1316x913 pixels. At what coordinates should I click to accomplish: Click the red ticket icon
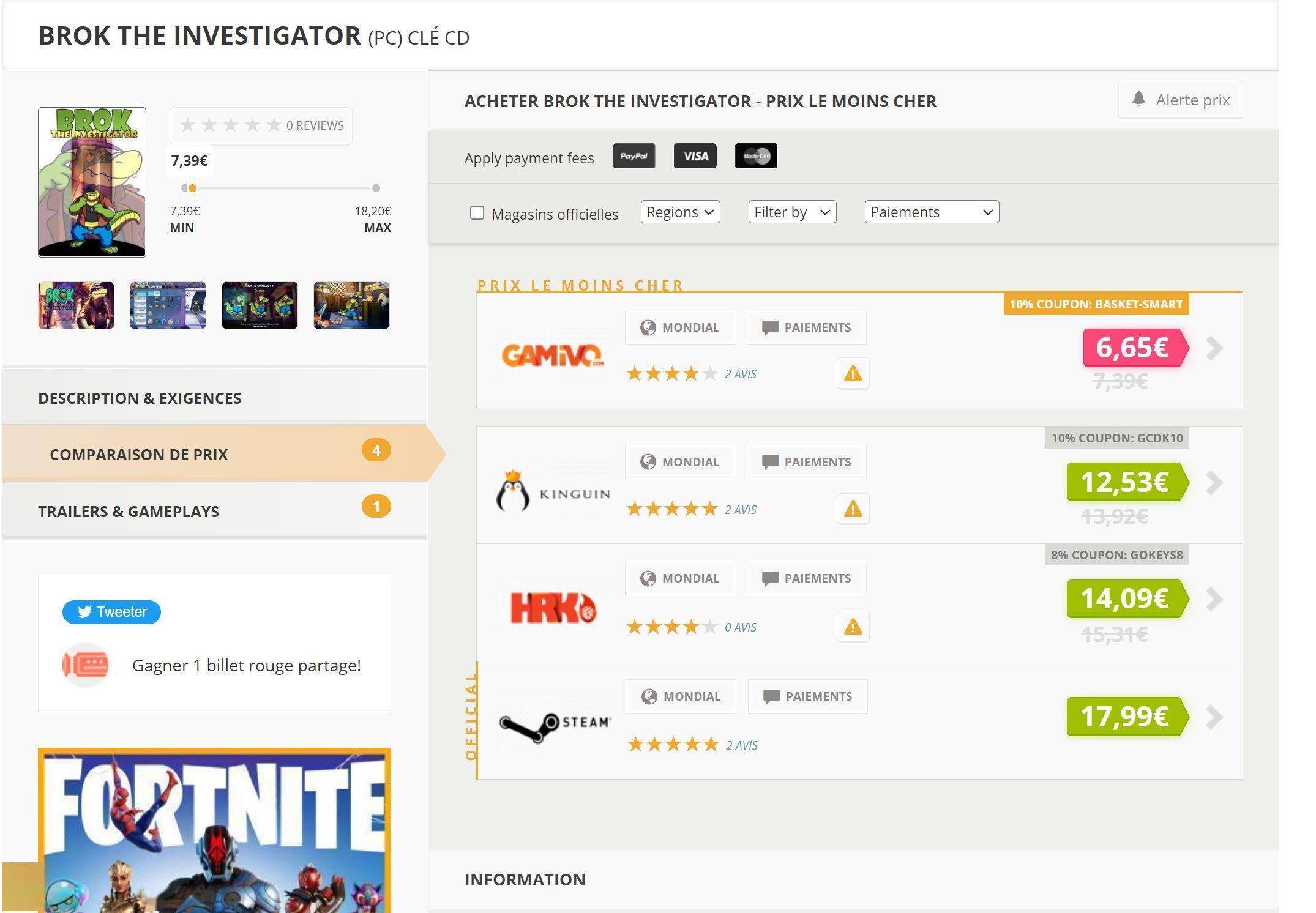pyautogui.click(x=86, y=665)
